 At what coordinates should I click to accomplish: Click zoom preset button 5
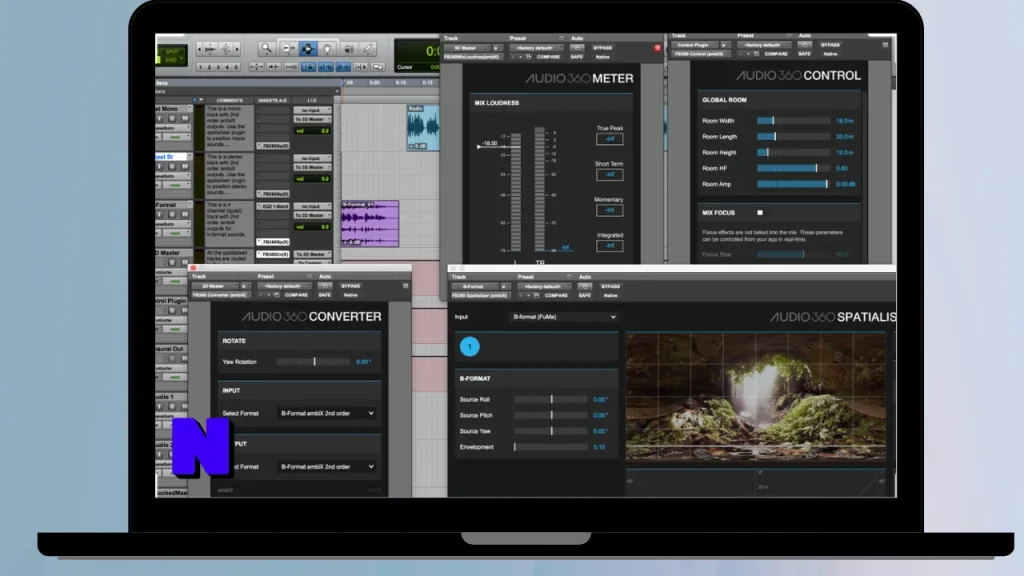[236, 67]
